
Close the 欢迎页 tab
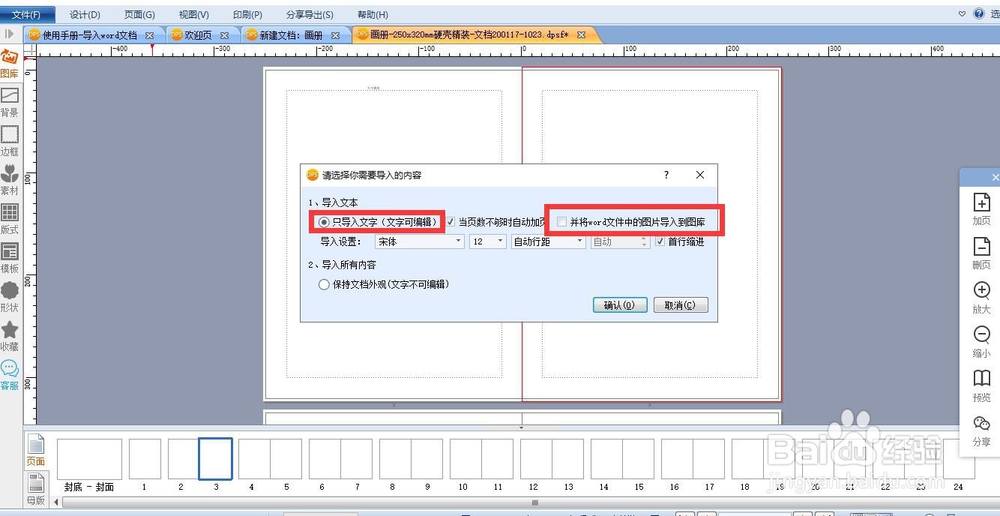[x=224, y=36]
